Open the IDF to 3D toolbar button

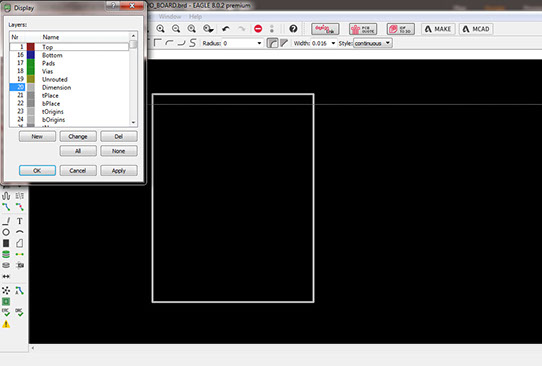(x=401, y=29)
